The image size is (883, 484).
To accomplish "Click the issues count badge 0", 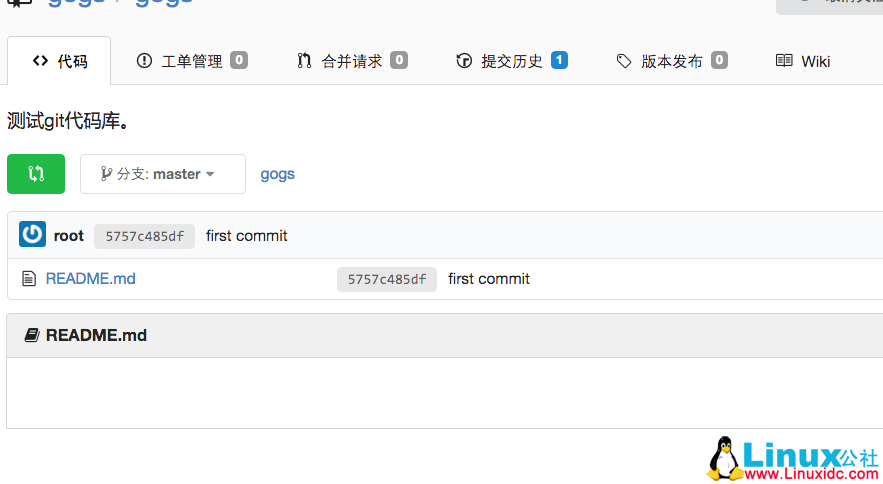I will (x=239, y=60).
